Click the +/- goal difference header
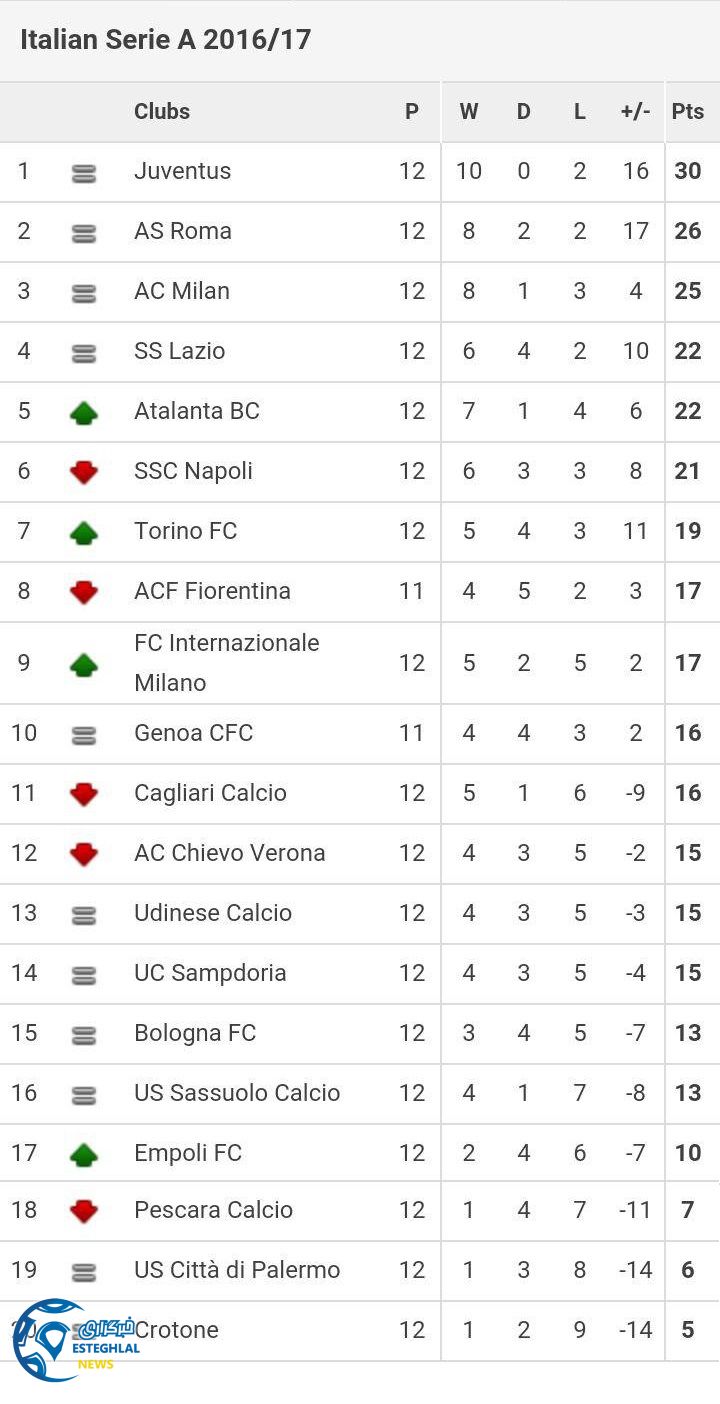 635,112
